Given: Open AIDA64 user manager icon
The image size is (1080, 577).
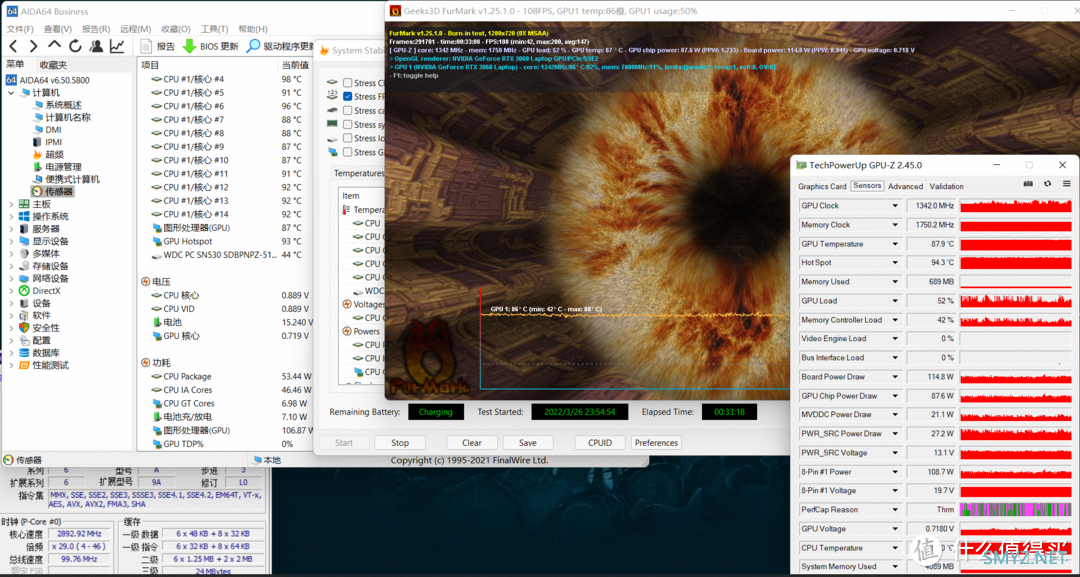Looking at the screenshot, I should (x=96, y=46).
